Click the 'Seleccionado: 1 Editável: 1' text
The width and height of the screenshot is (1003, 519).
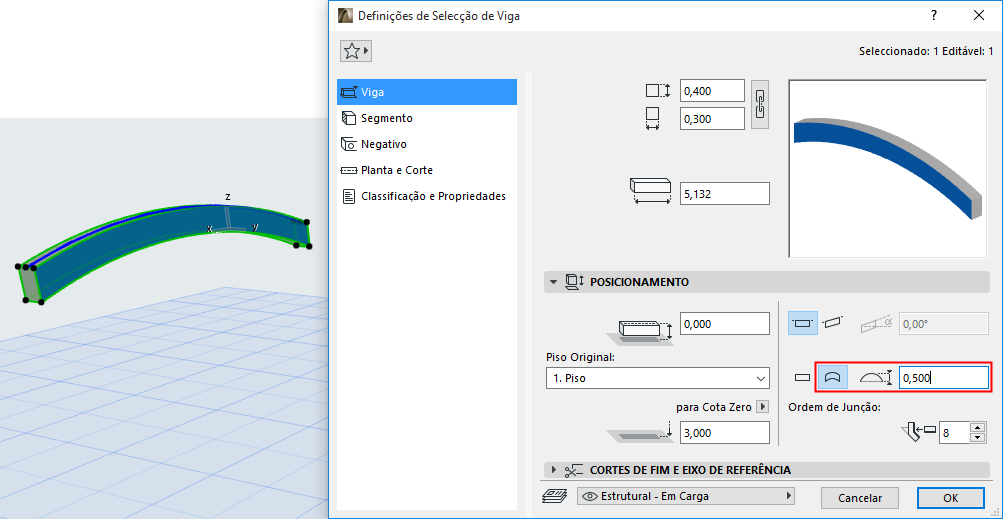(926, 51)
